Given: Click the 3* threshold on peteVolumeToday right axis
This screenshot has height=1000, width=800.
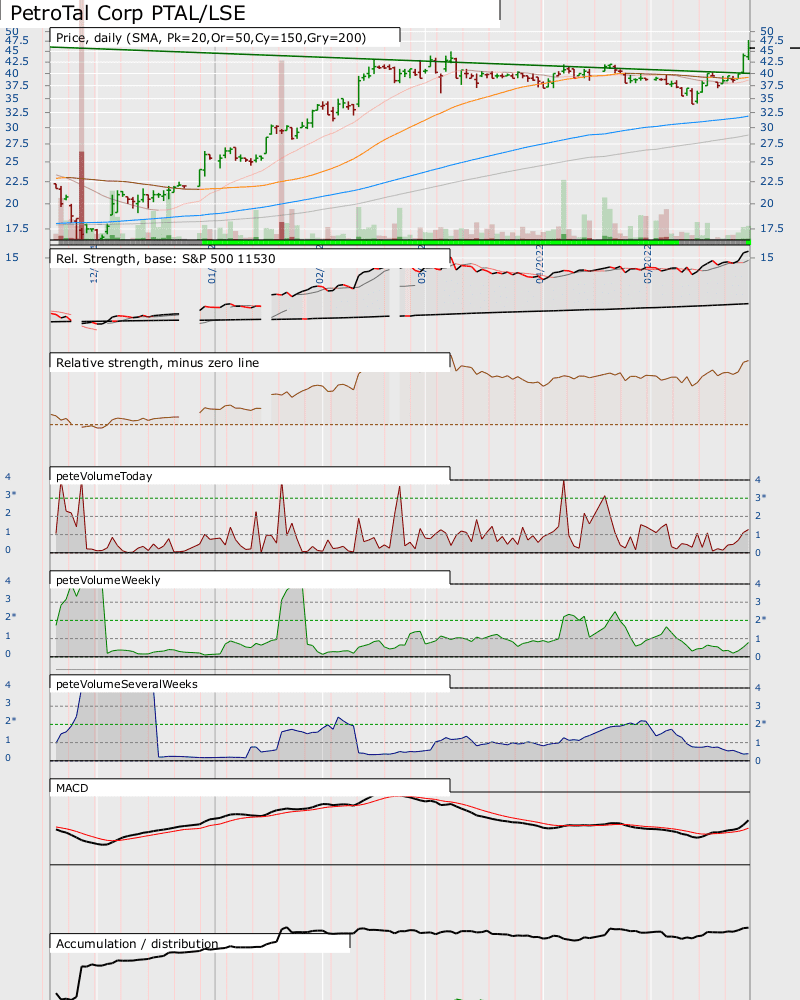Looking at the screenshot, I should [760, 497].
